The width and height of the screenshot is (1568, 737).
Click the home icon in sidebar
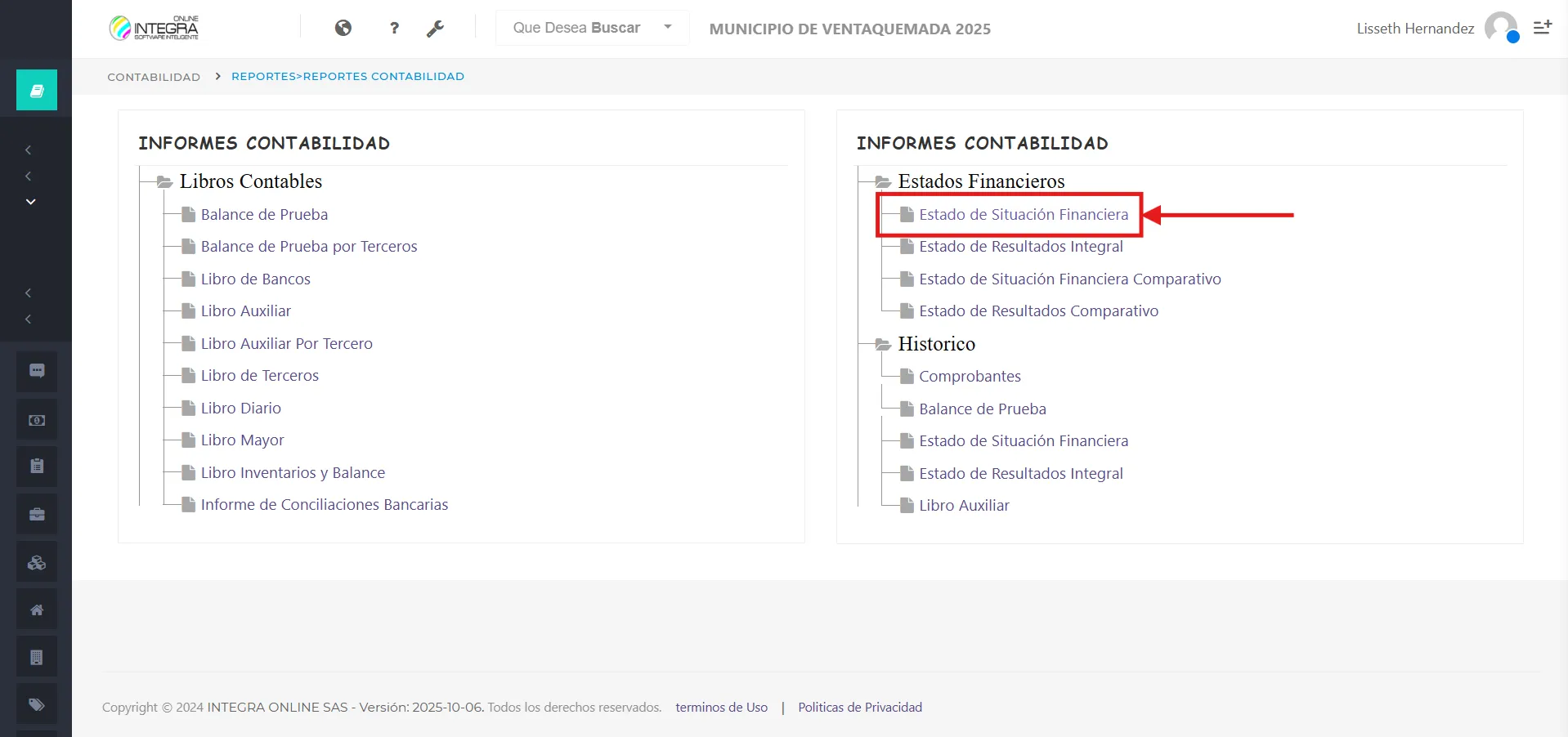[37, 610]
